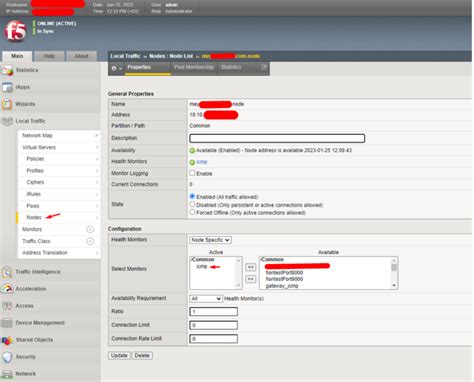Open the Pool Membership tab
Viewport: 474px width, 382px height.
[194, 68]
